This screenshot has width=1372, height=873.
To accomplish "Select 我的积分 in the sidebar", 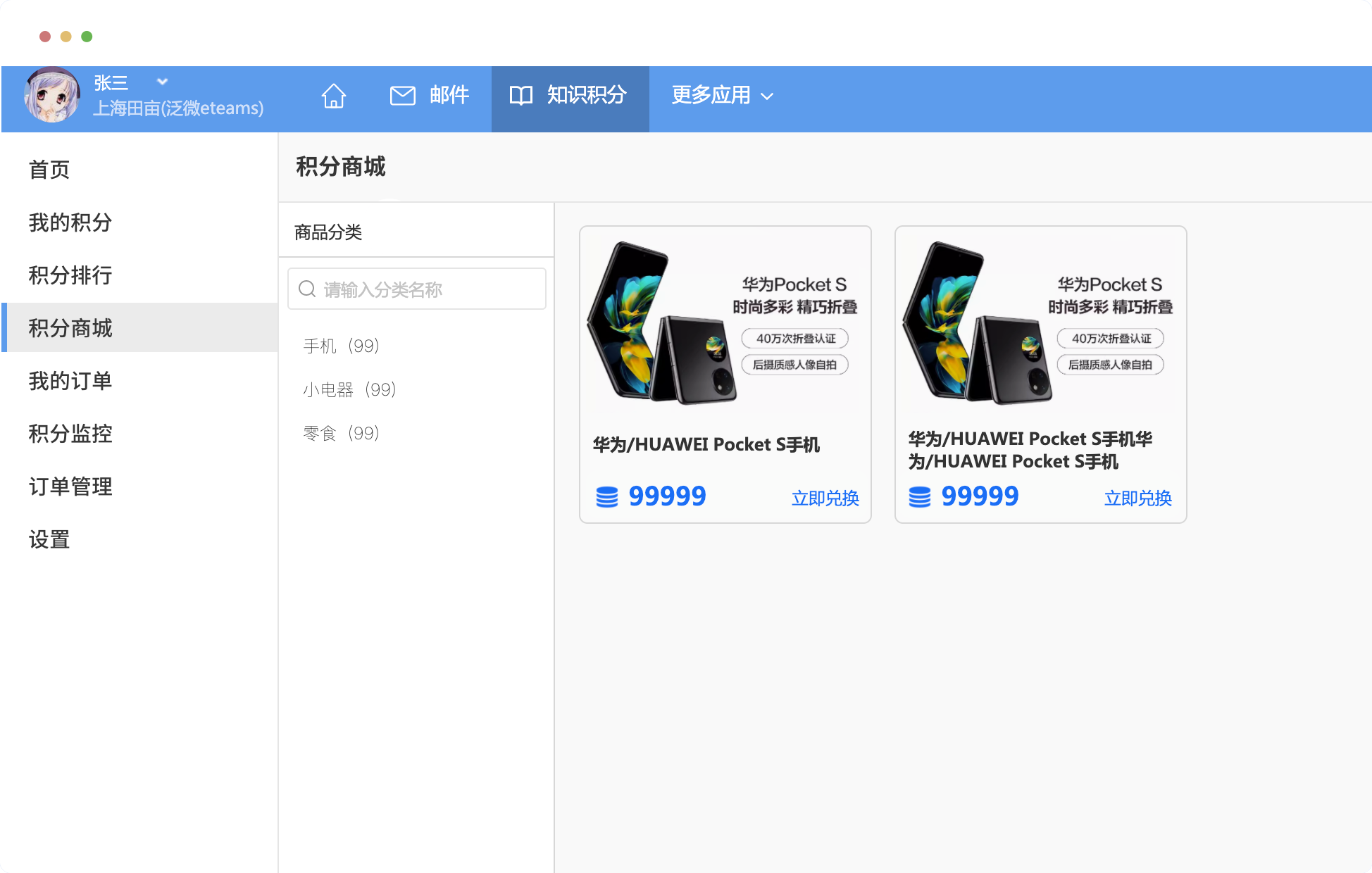I will point(70,222).
